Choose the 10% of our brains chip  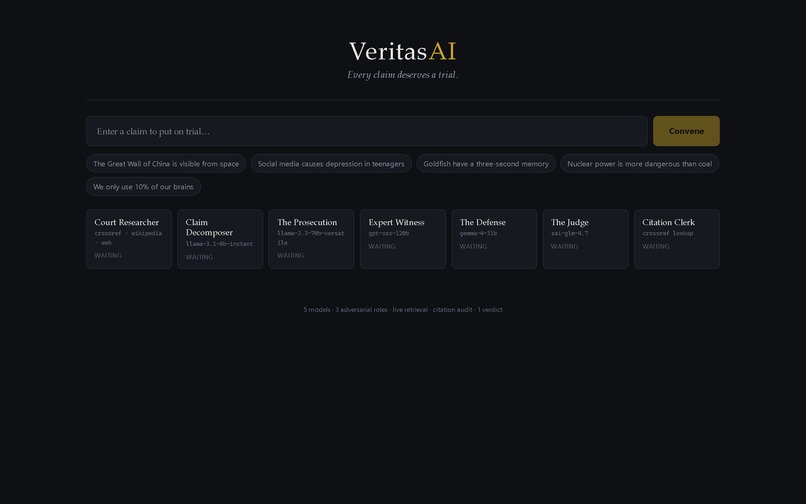[x=143, y=187]
